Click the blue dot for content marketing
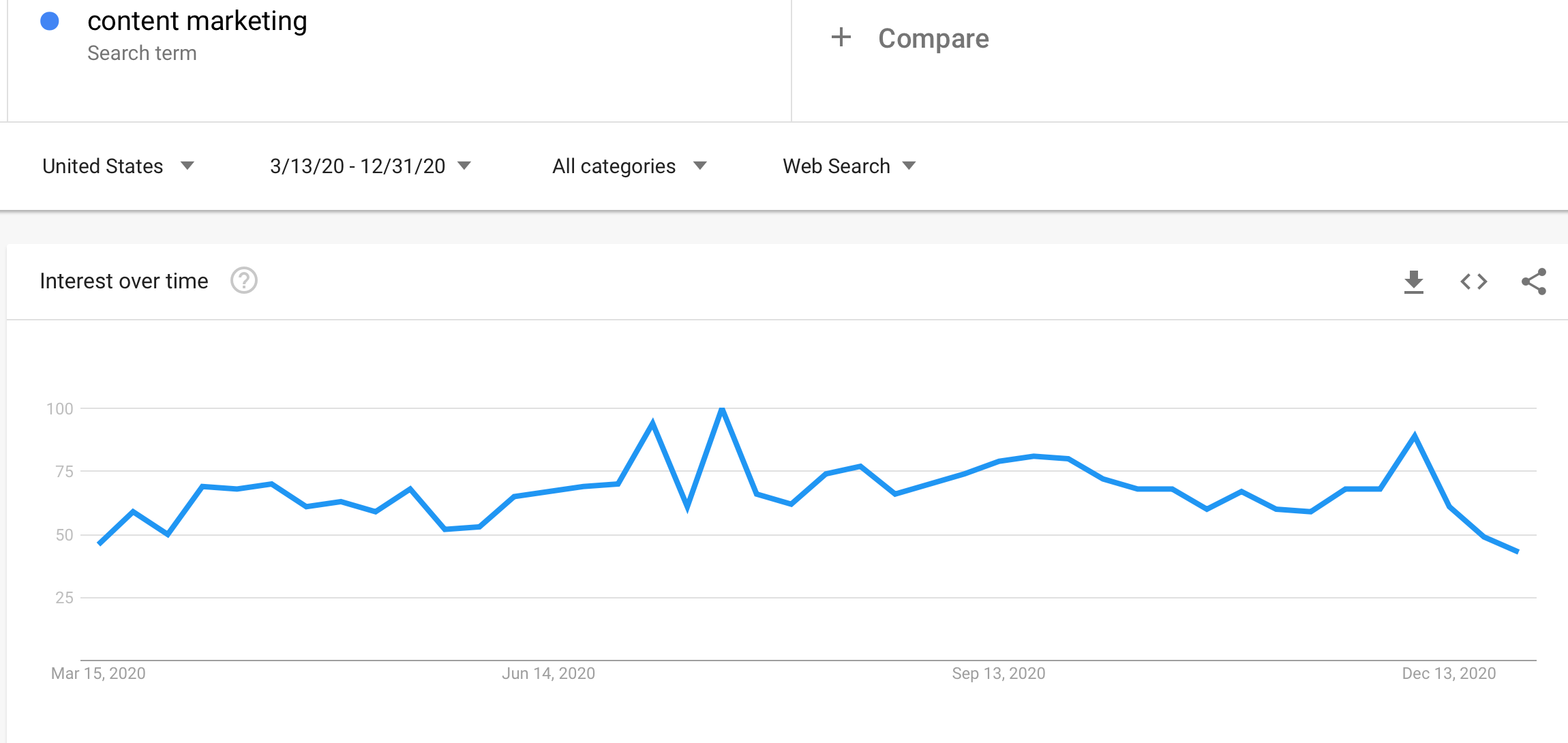This screenshot has height=743, width=1568. [x=50, y=21]
